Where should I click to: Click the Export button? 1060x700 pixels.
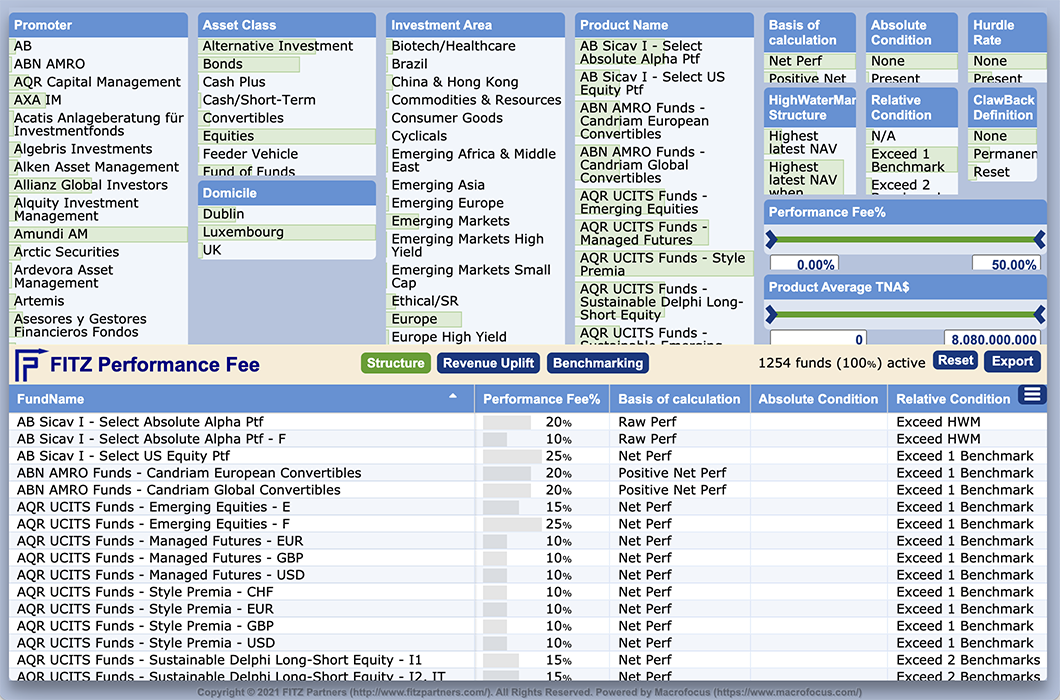[x=1012, y=361]
